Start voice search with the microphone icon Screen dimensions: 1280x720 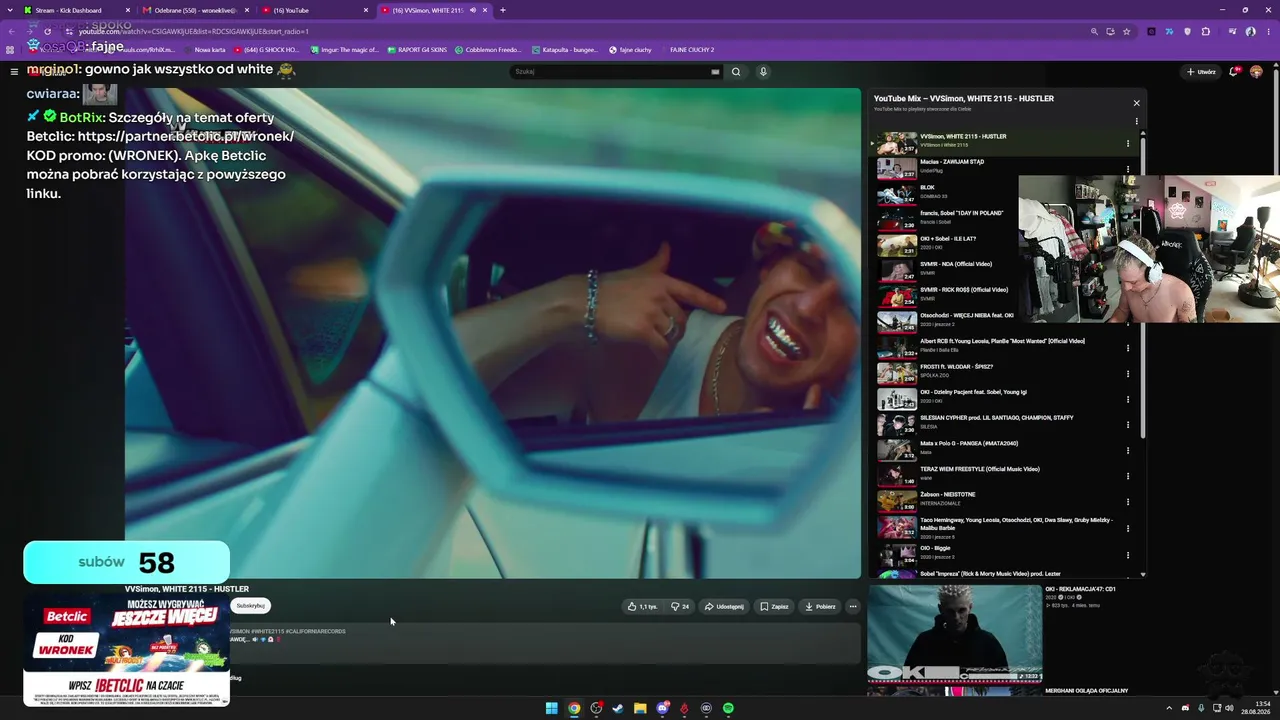[x=763, y=72]
